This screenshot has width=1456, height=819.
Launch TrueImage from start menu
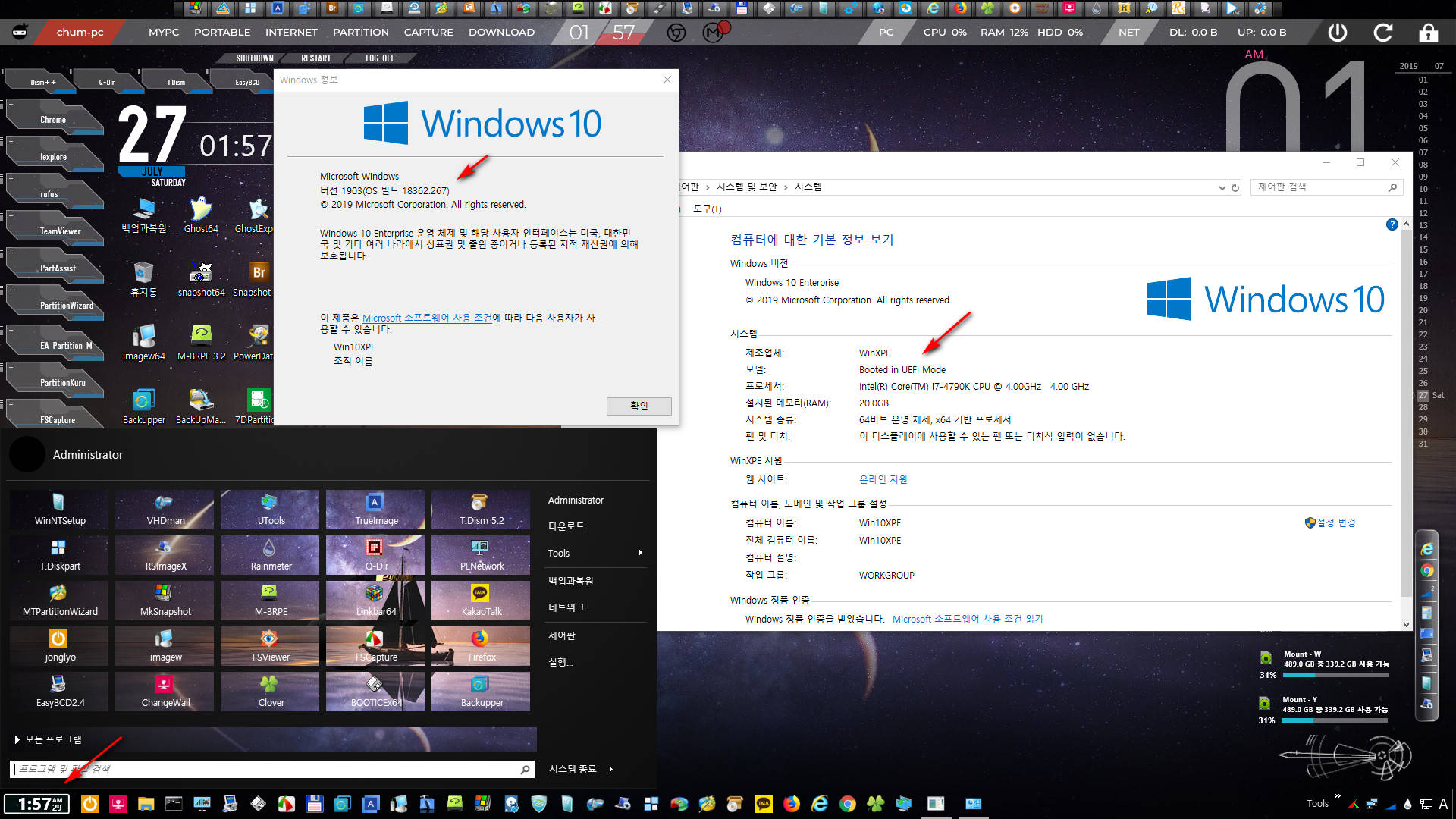(x=375, y=510)
